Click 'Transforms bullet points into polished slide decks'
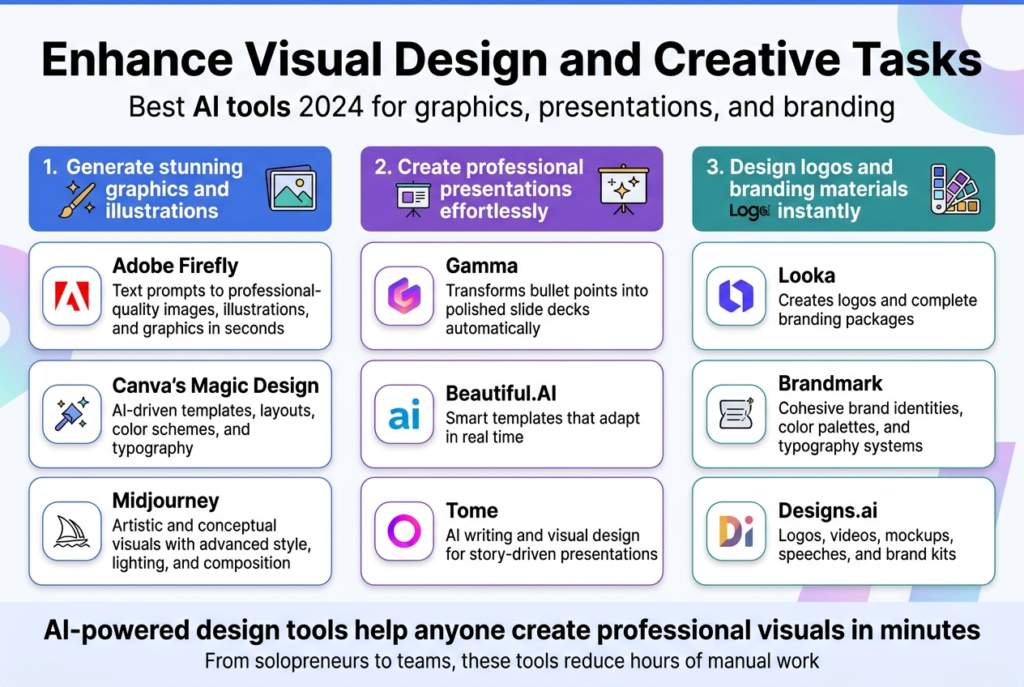 tap(547, 310)
